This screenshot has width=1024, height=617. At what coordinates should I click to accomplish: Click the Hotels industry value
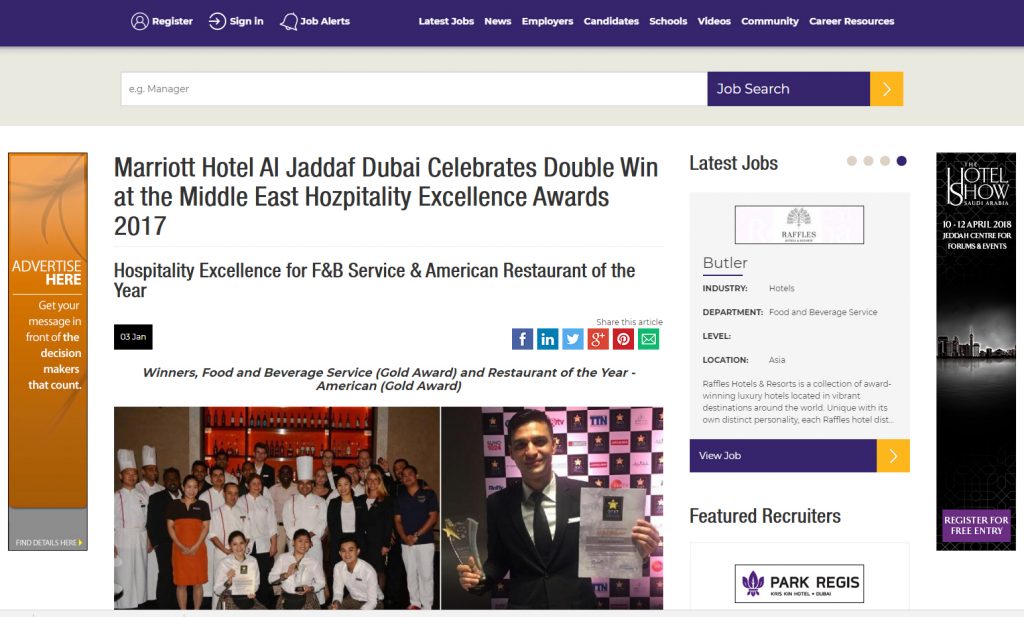[782, 288]
